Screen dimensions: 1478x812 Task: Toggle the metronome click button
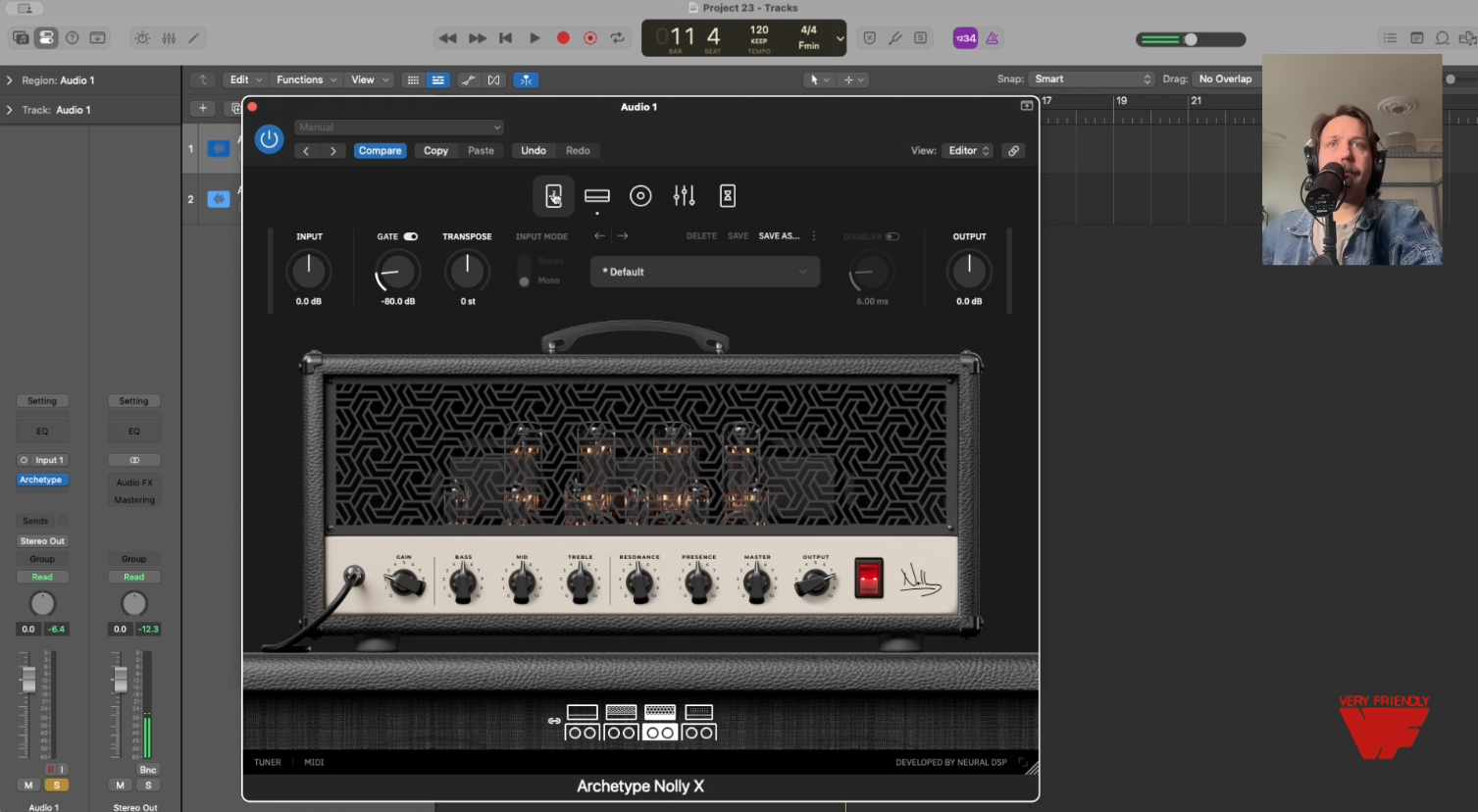tap(993, 38)
